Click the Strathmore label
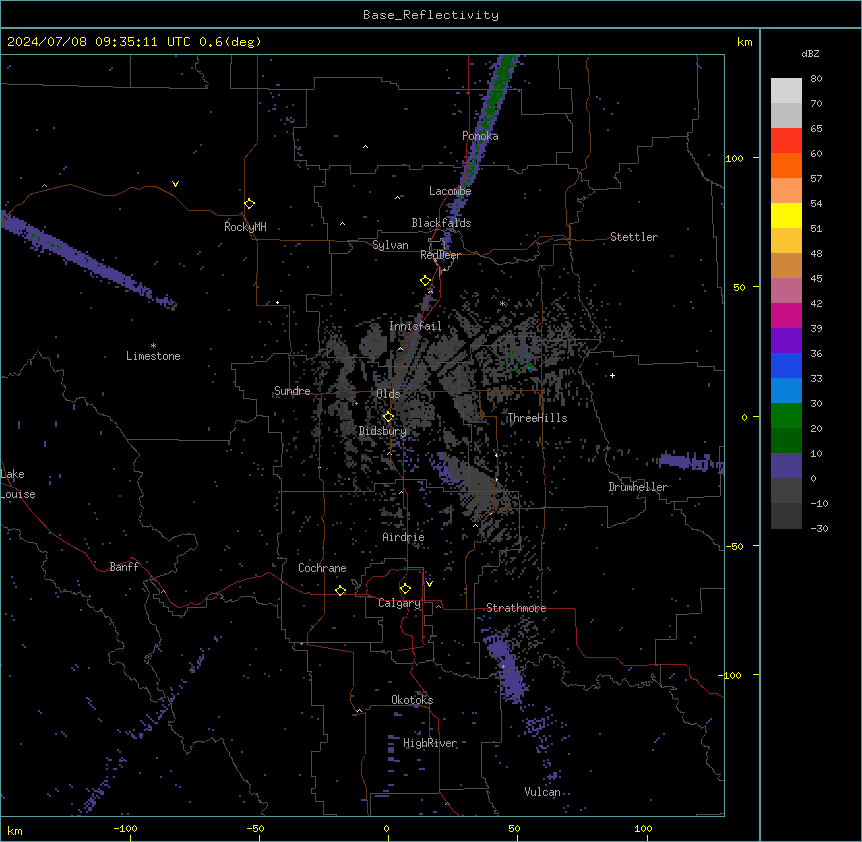862x842 pixels. (x=516, y=608)
